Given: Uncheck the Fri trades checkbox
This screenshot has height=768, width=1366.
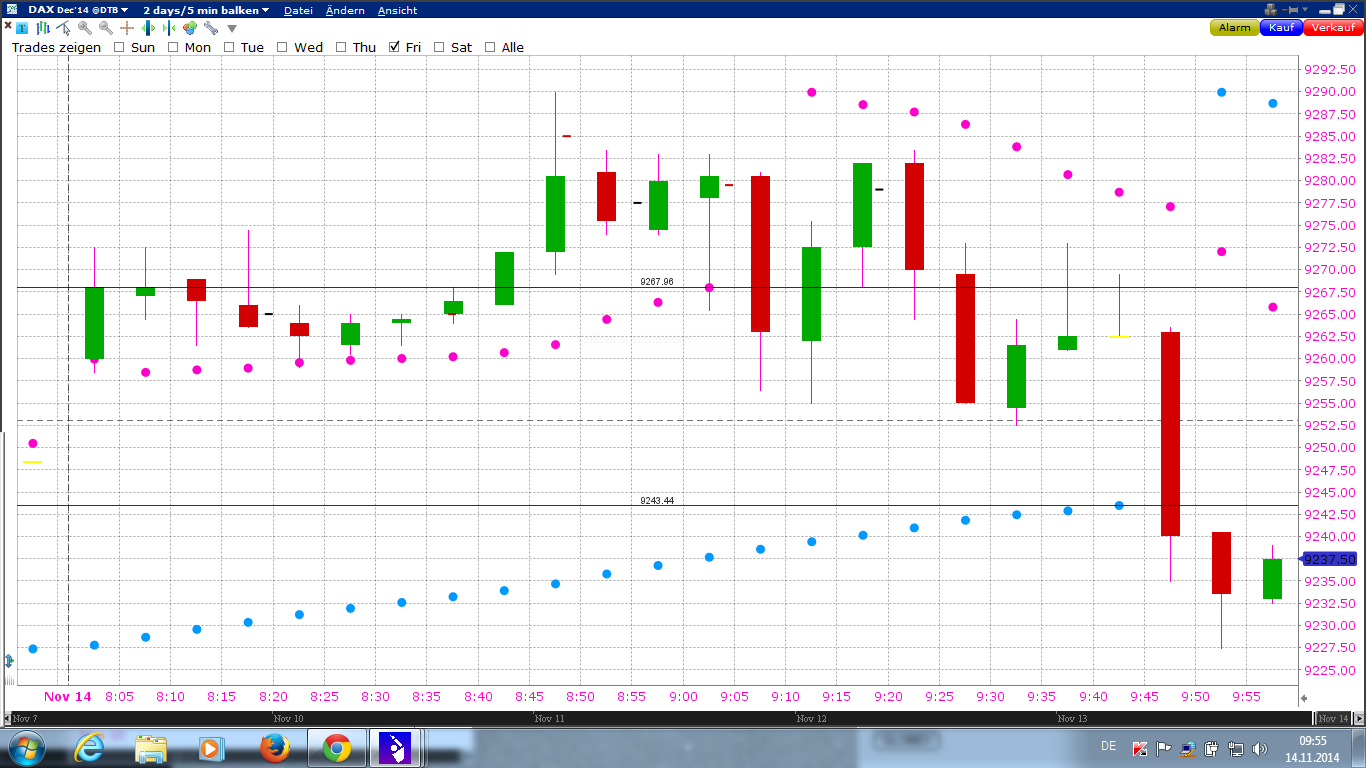Looking at the screenshot, I should click(x=393, y=47).
